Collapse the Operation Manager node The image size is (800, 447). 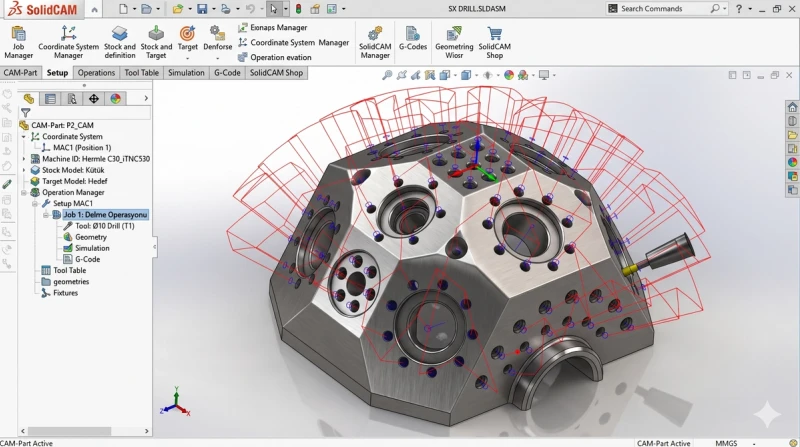23,192
